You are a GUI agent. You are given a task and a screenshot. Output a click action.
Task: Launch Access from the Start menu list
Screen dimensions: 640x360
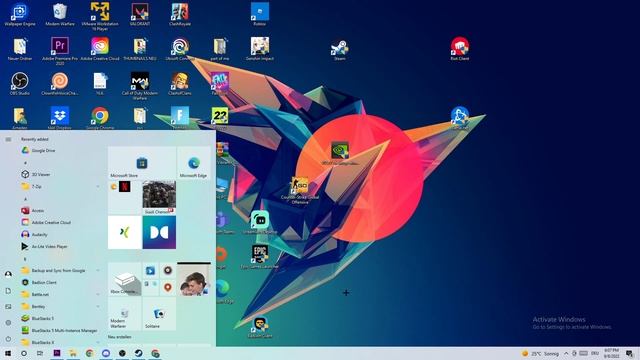59,211
